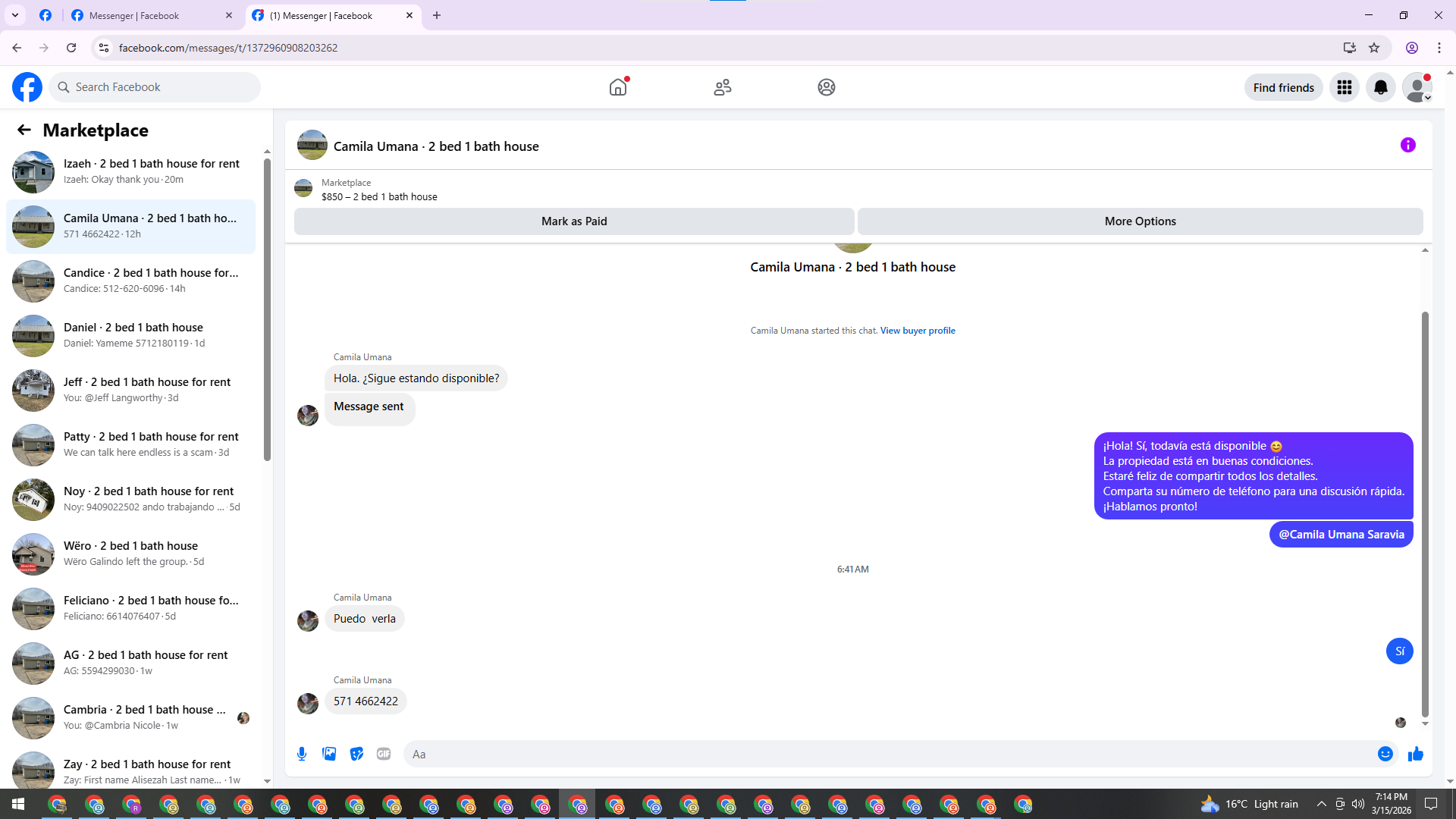Click the 'Puedo verla' message
Viewport: 1456px width, 819px height.
coord(365,619)
